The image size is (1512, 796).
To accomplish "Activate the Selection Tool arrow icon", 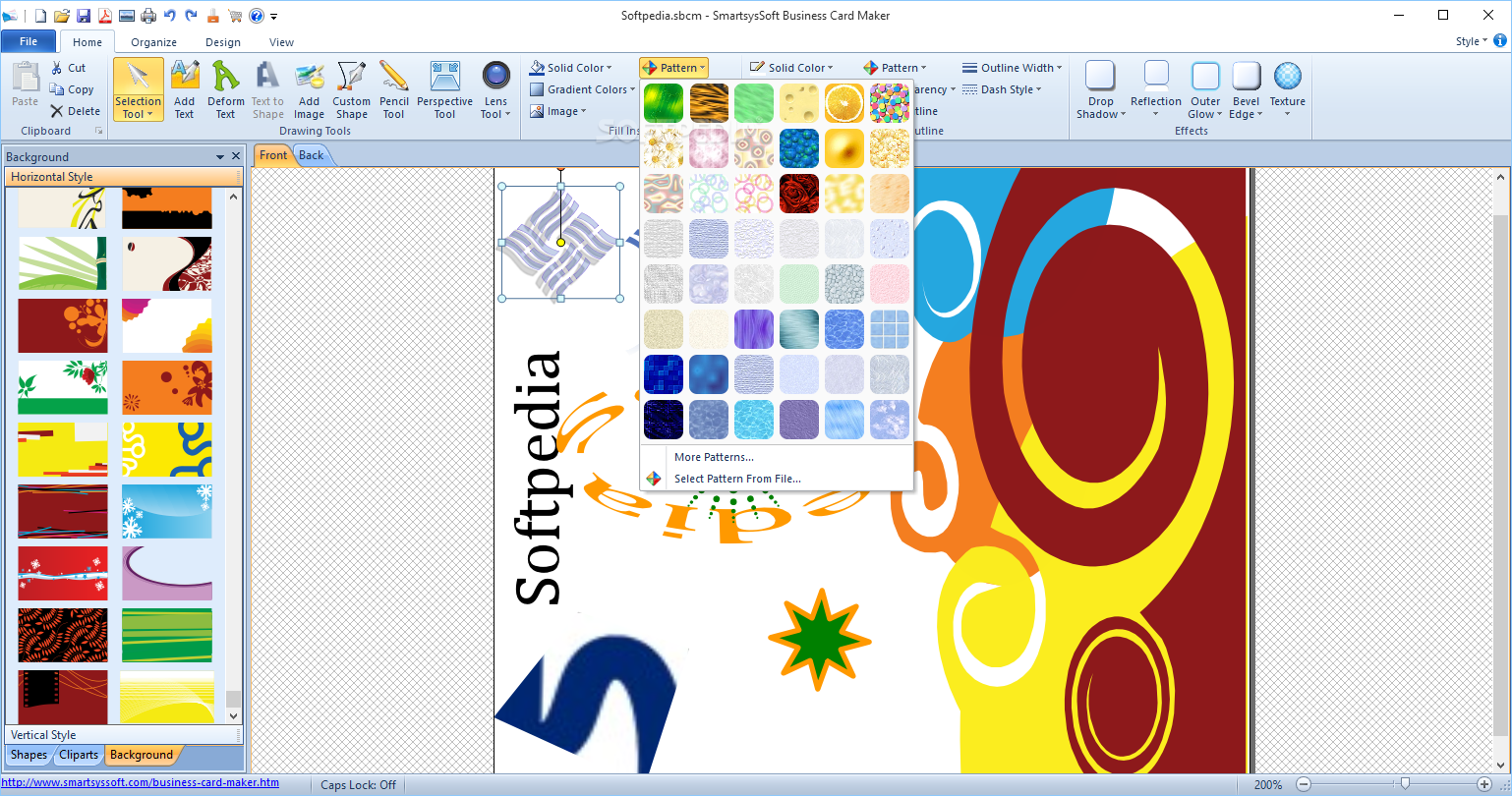I will coord(138,75).
